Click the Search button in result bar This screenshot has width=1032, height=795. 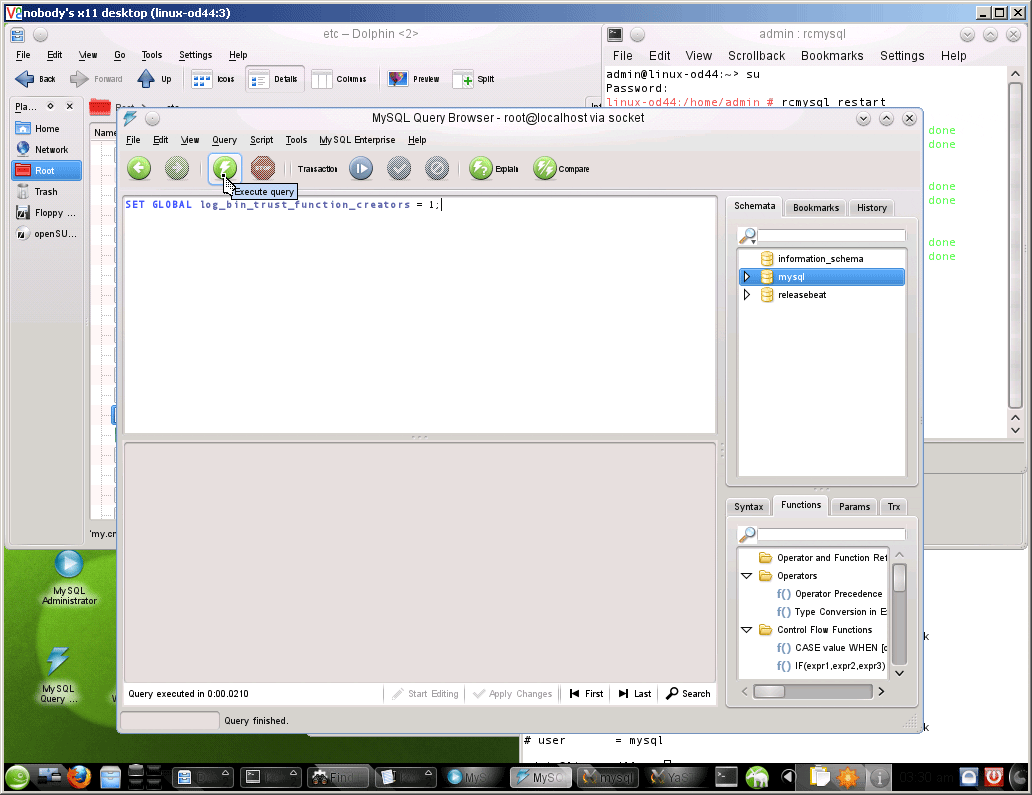point(688,694)
